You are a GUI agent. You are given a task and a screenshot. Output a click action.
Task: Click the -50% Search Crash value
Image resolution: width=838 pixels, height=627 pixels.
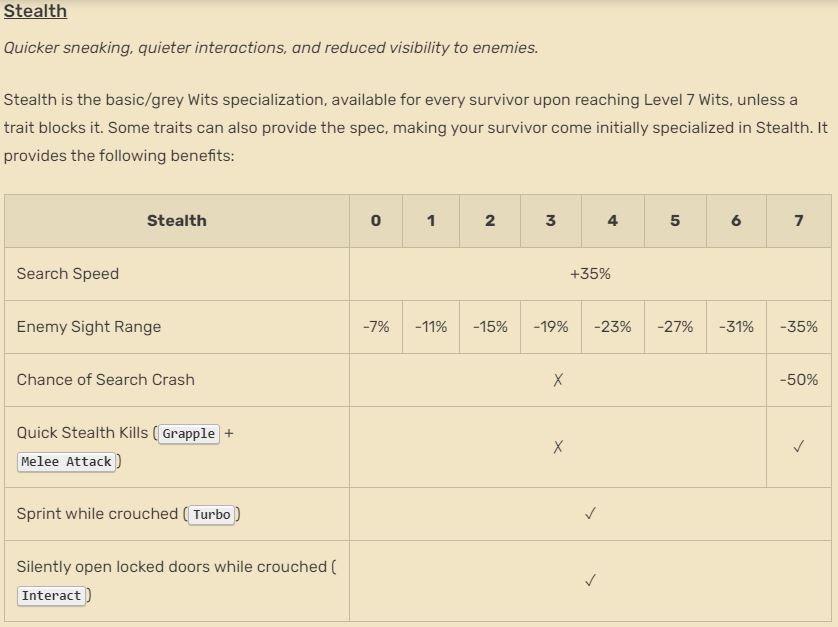coord(798,380)
